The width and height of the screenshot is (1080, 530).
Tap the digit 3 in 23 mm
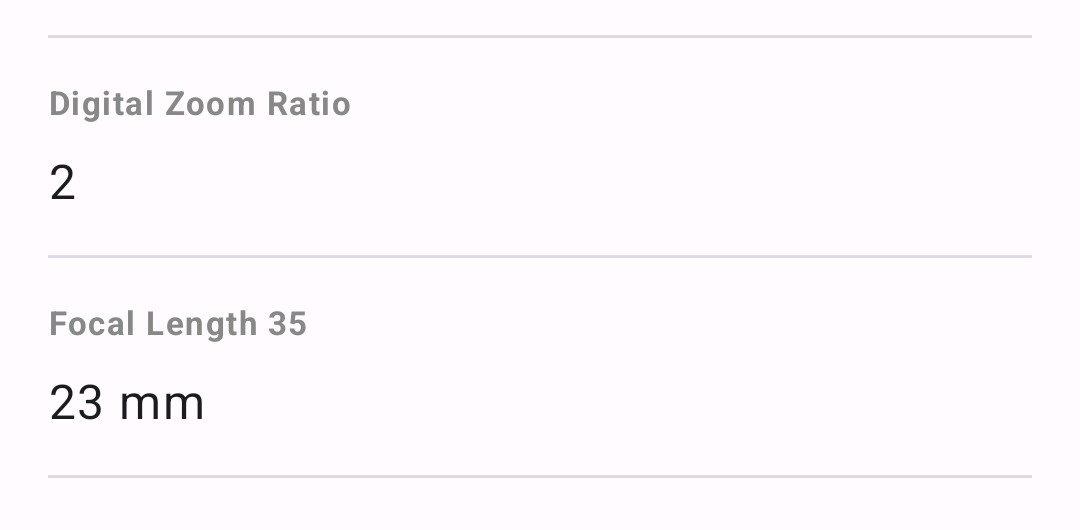pyautogui.click(x=90, y=403)
